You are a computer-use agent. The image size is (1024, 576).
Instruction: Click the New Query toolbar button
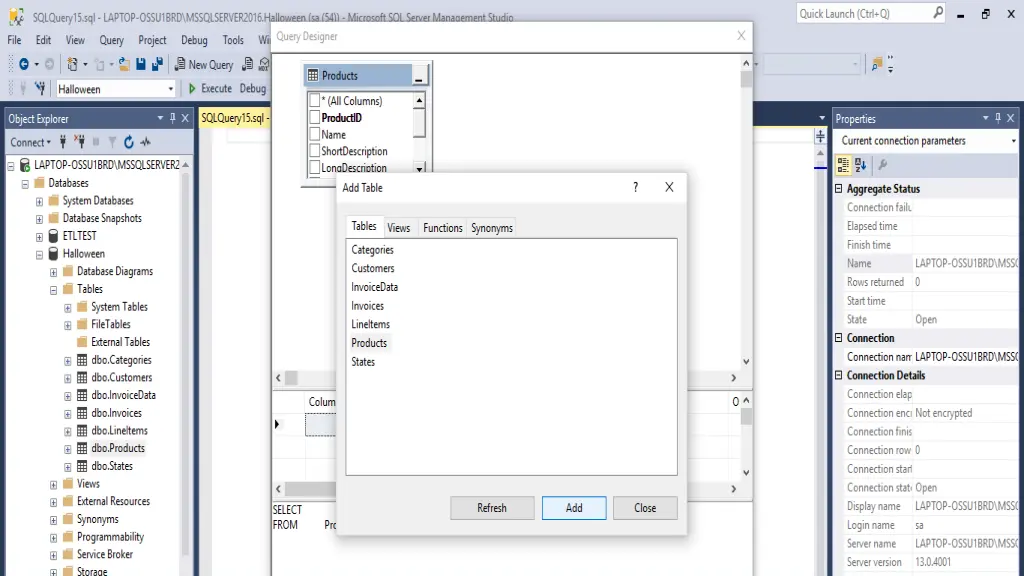click(204, 64)
